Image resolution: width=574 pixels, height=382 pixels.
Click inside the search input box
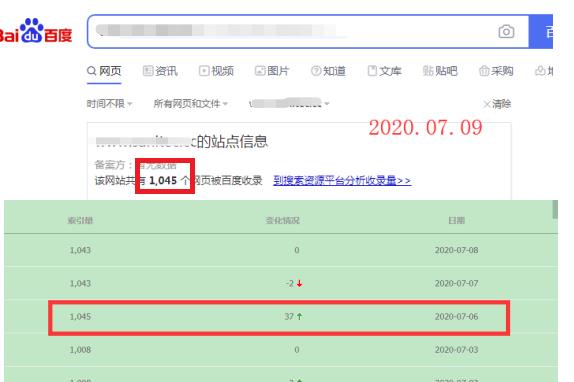[x=293, y=31]
